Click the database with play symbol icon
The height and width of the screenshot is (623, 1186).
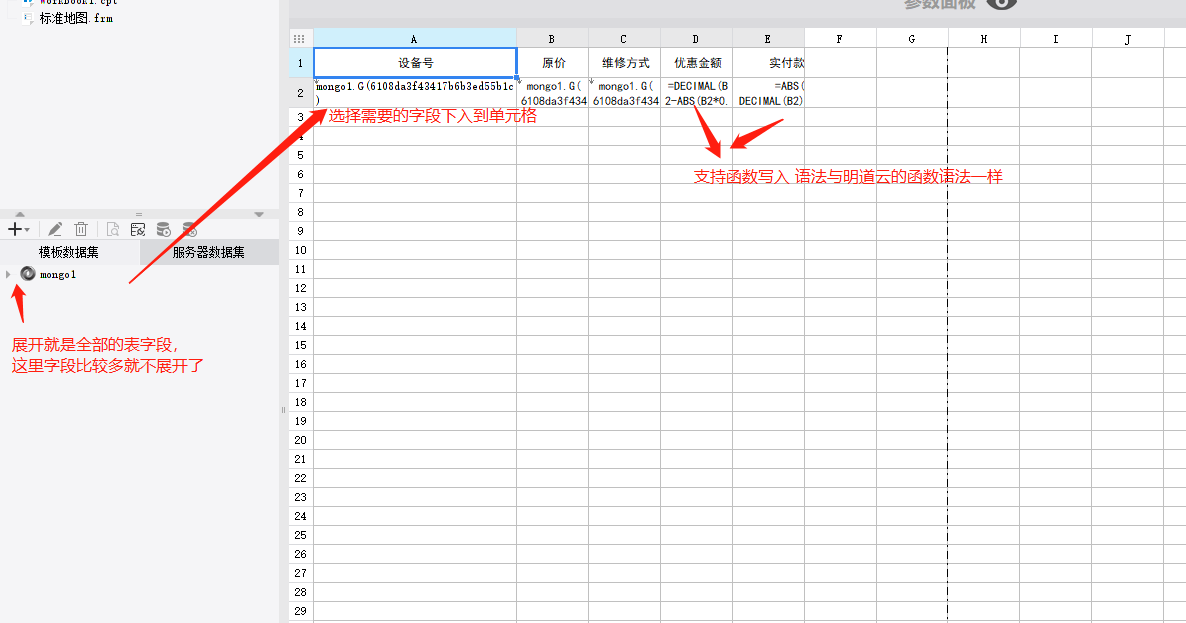click(x=163, y=229)
